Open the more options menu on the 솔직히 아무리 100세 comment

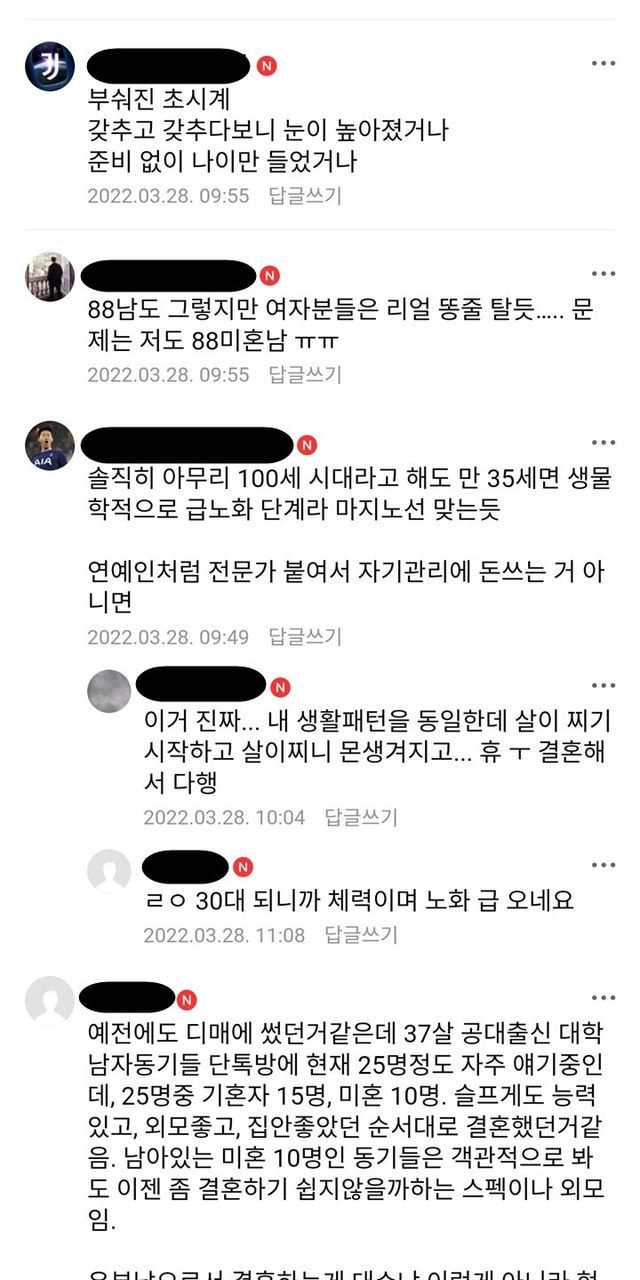click(x=603, y=442)
